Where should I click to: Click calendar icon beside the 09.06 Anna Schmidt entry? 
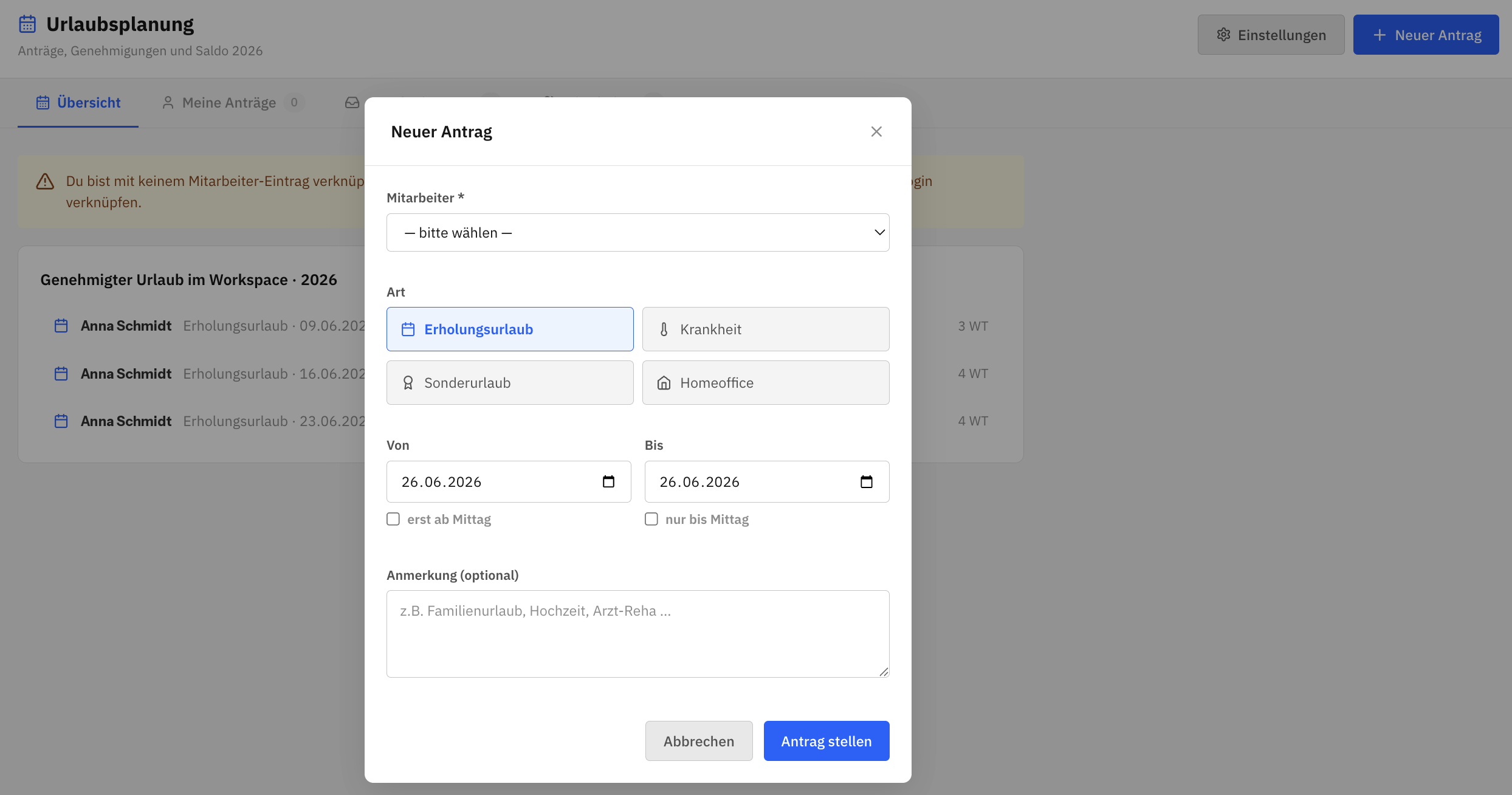coord(61,326)
